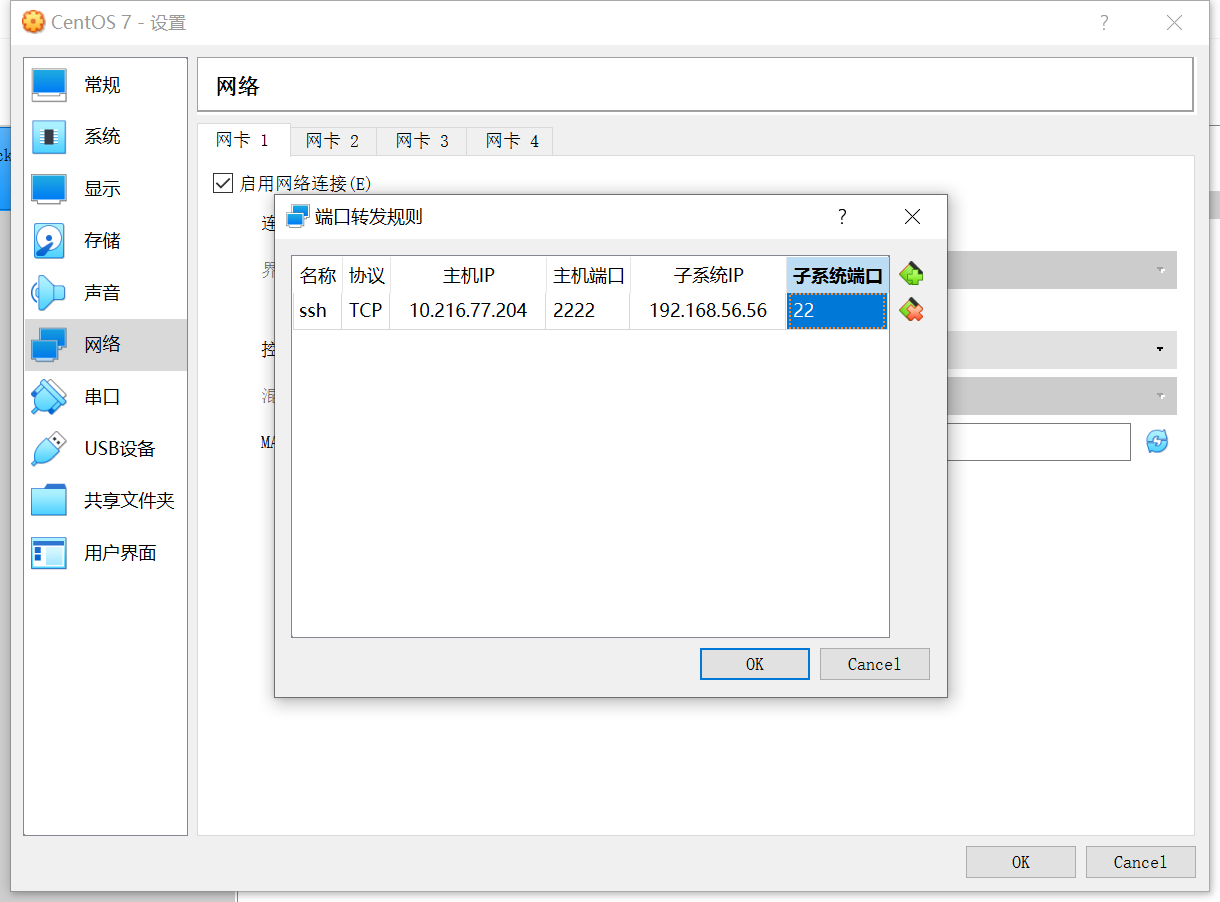Click OK in the settings window

click(x=1020, y=862)
